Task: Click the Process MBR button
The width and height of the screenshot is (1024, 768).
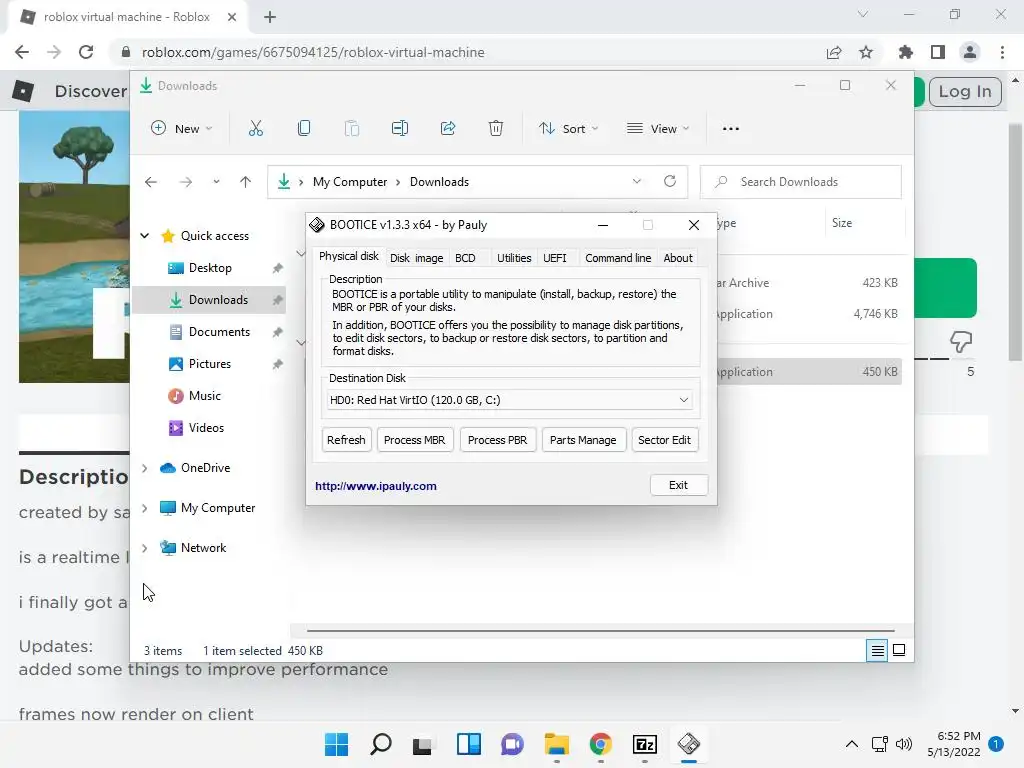Action: pos(415,440)
